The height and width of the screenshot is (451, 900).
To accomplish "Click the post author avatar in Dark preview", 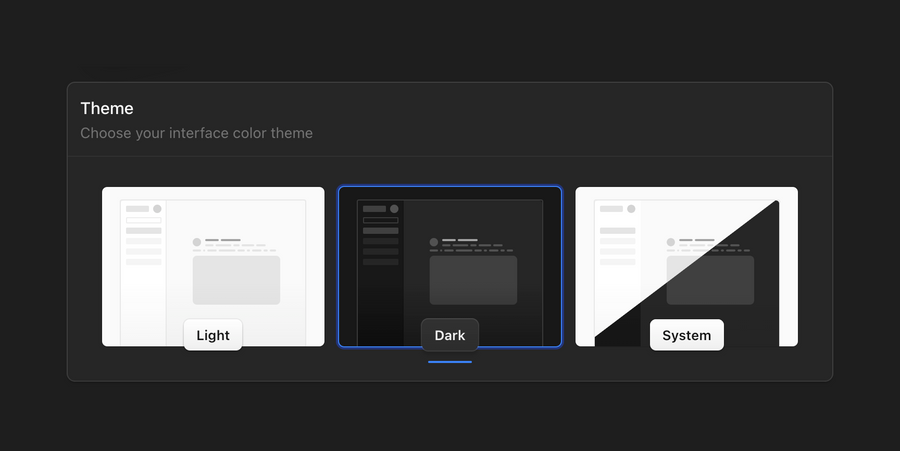I will (x=434, y=242).
